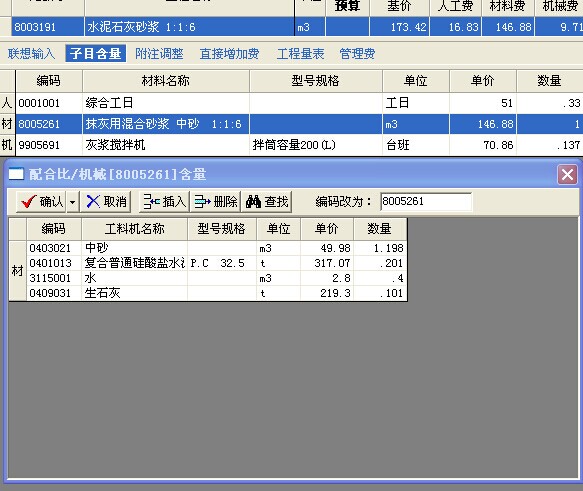
Task: Click code cell 0001001
Action: pyautogui.click(x=49, y=103)
